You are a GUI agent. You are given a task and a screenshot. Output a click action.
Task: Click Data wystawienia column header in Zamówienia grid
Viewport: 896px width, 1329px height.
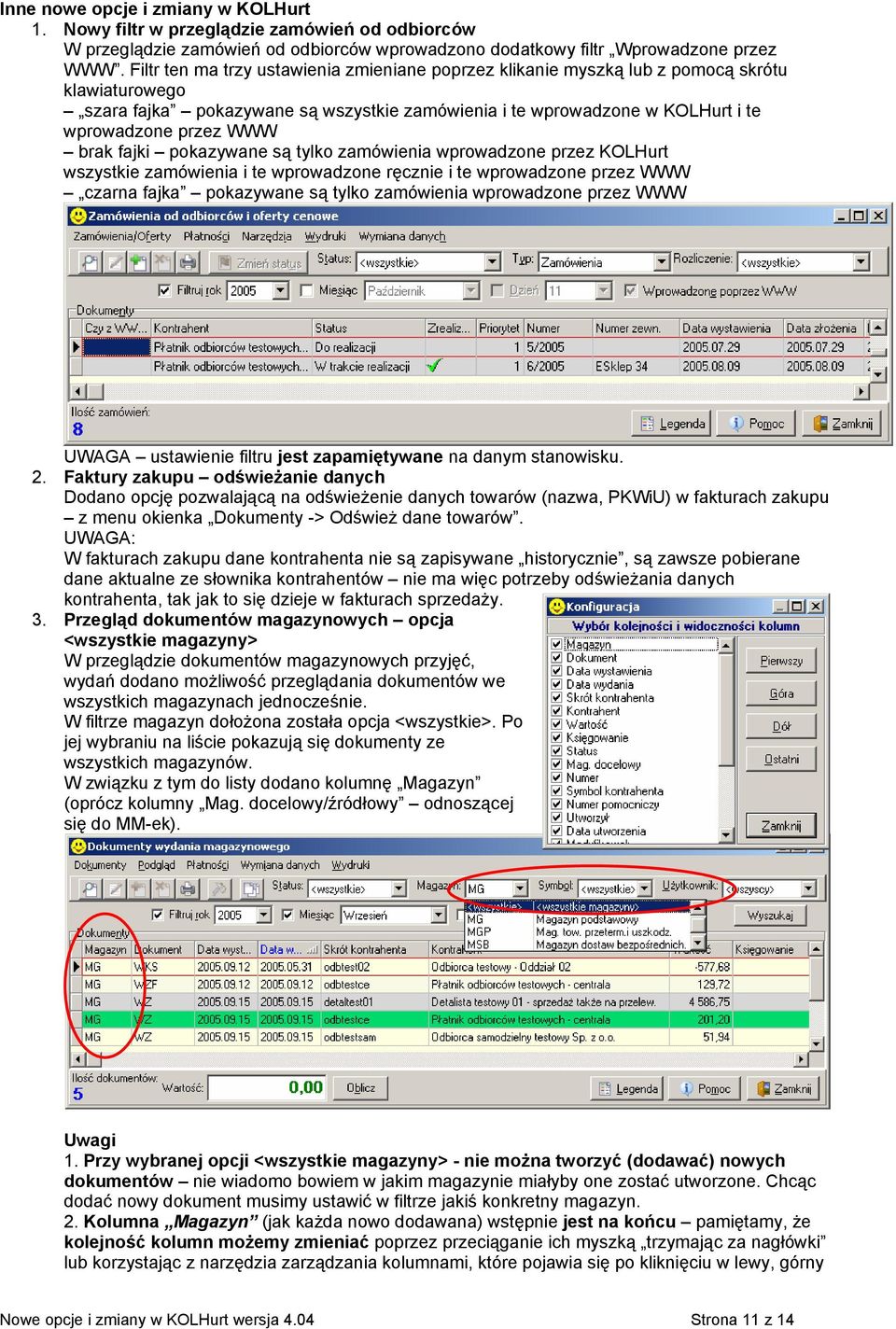pos(730,329)
